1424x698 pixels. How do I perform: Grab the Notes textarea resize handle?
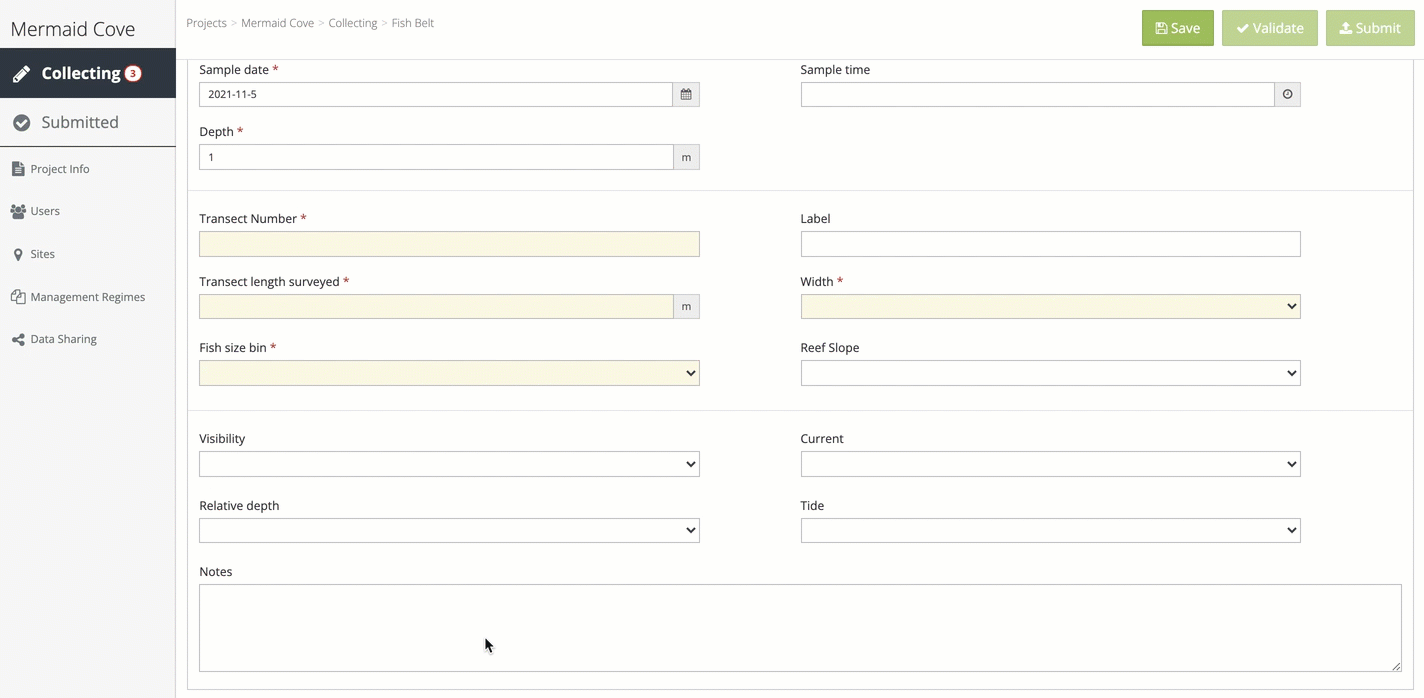coord(1396,666)
